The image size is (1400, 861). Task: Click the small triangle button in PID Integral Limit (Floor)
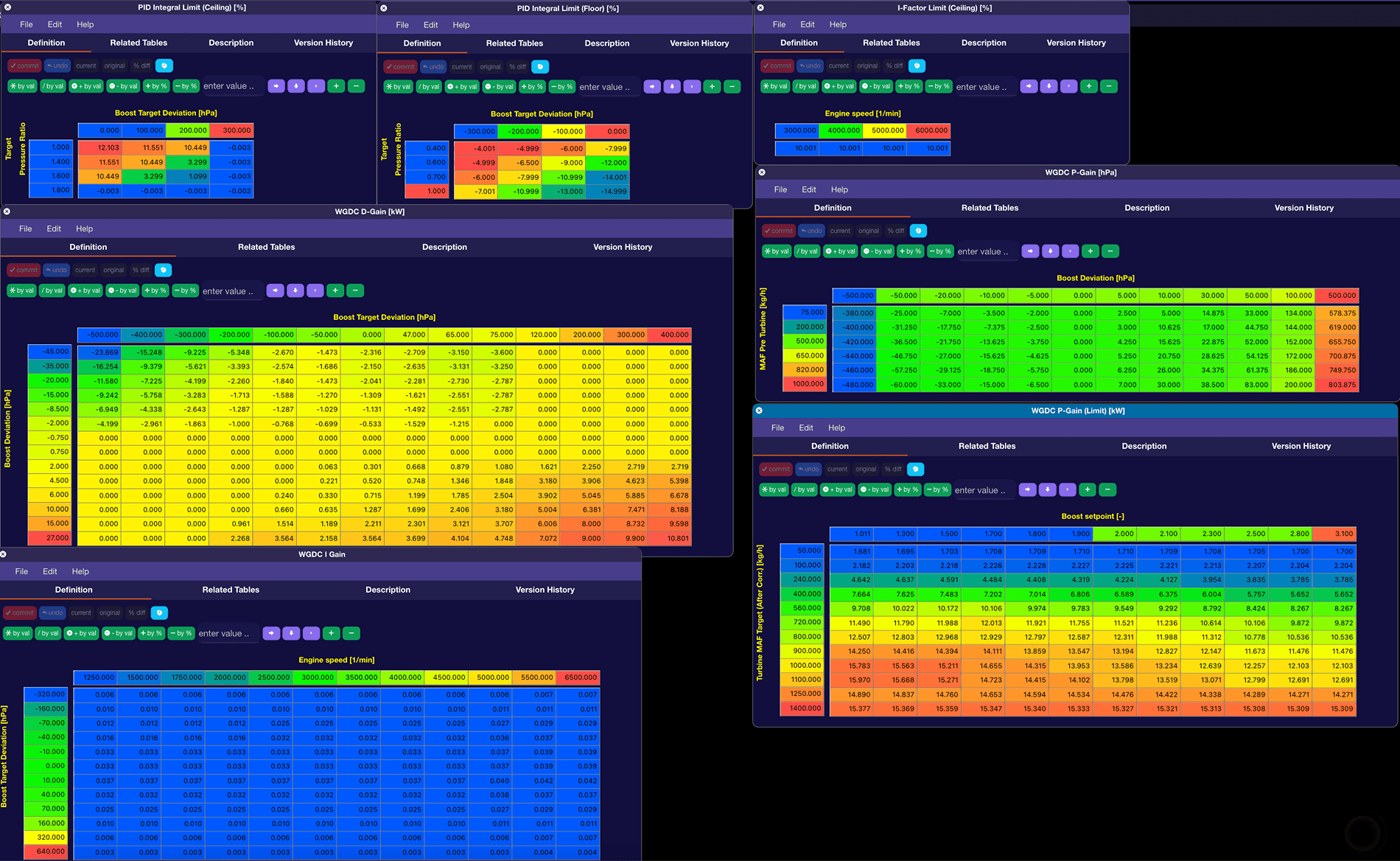[692, 87]
